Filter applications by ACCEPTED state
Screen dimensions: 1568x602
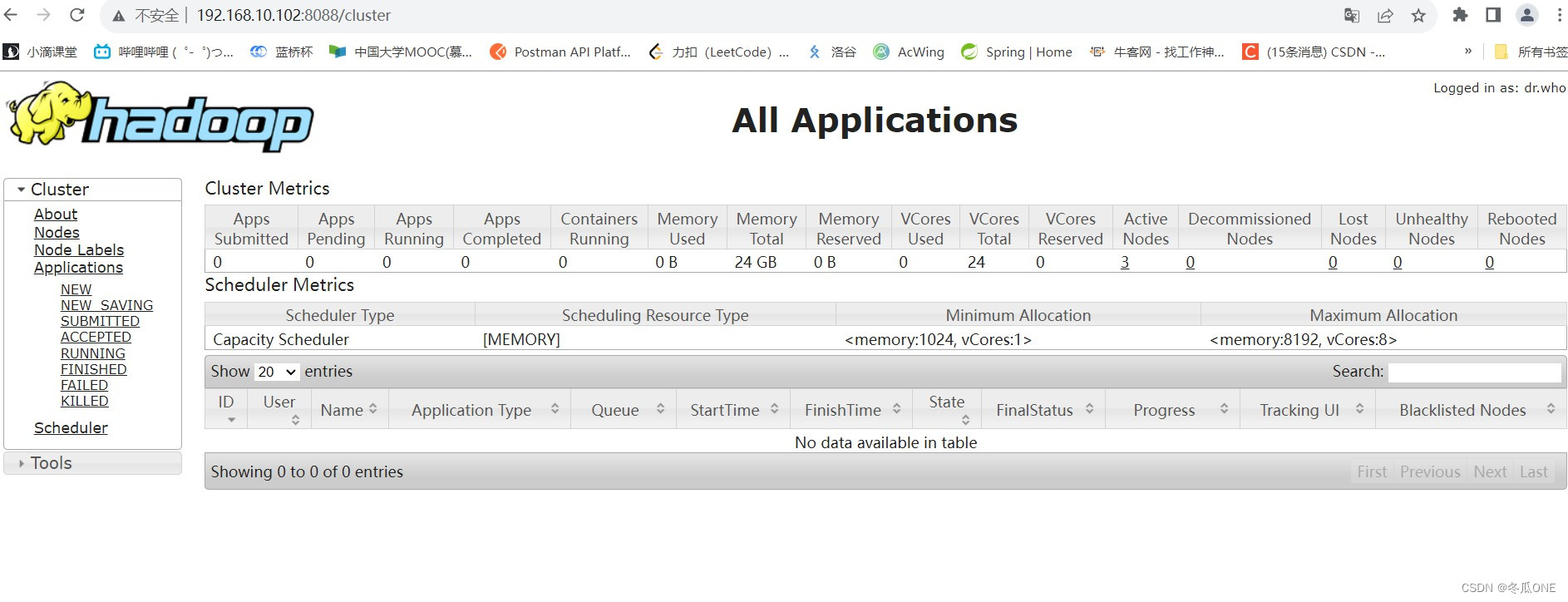96,337
